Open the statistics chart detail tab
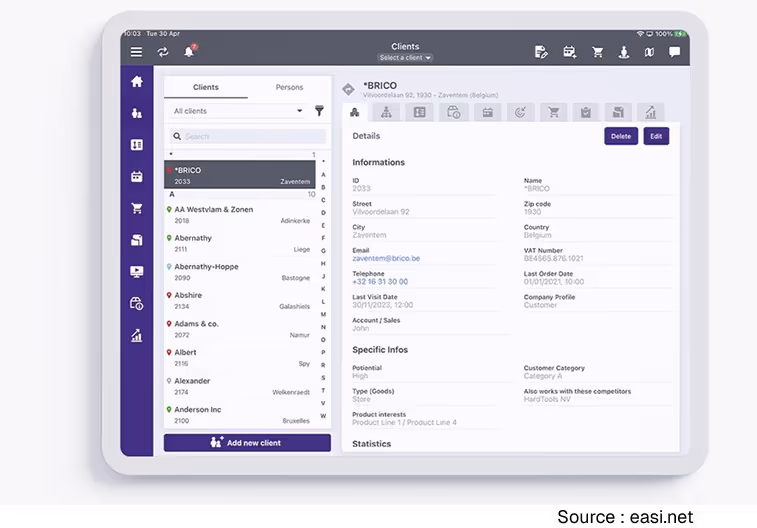 click(x=651, y=112)
